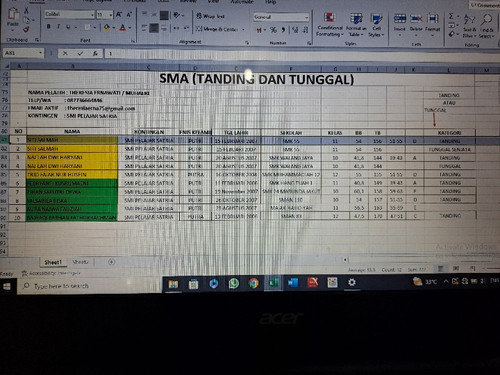This screenshot has width=500, height=375.
Task: Toggle Center horizontal alignment
Action: click(154, 28)
